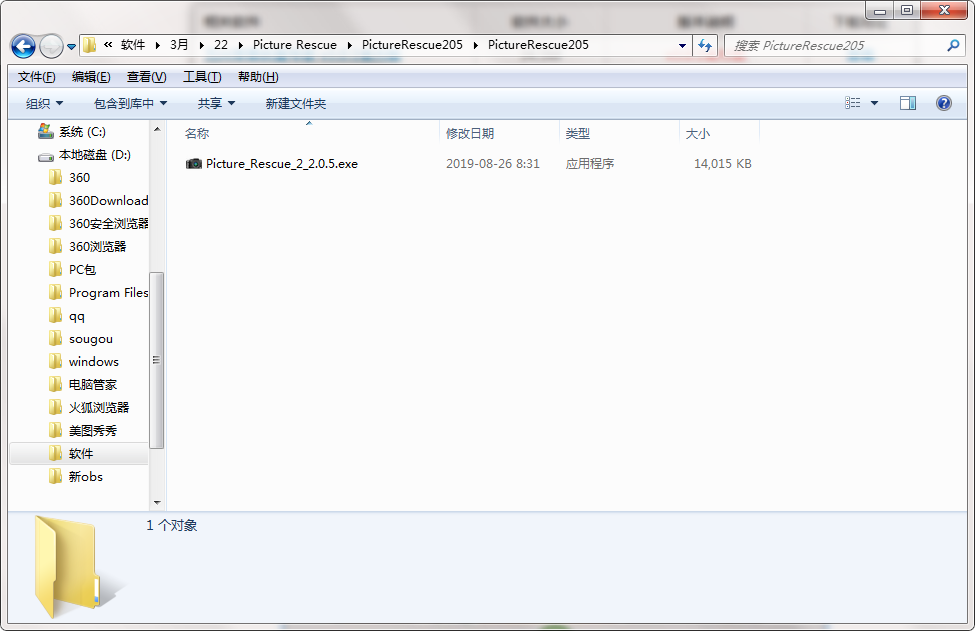Click the search magnifier icon
Image resolution: width=975 pixels, height=631 pixels.
953,45
